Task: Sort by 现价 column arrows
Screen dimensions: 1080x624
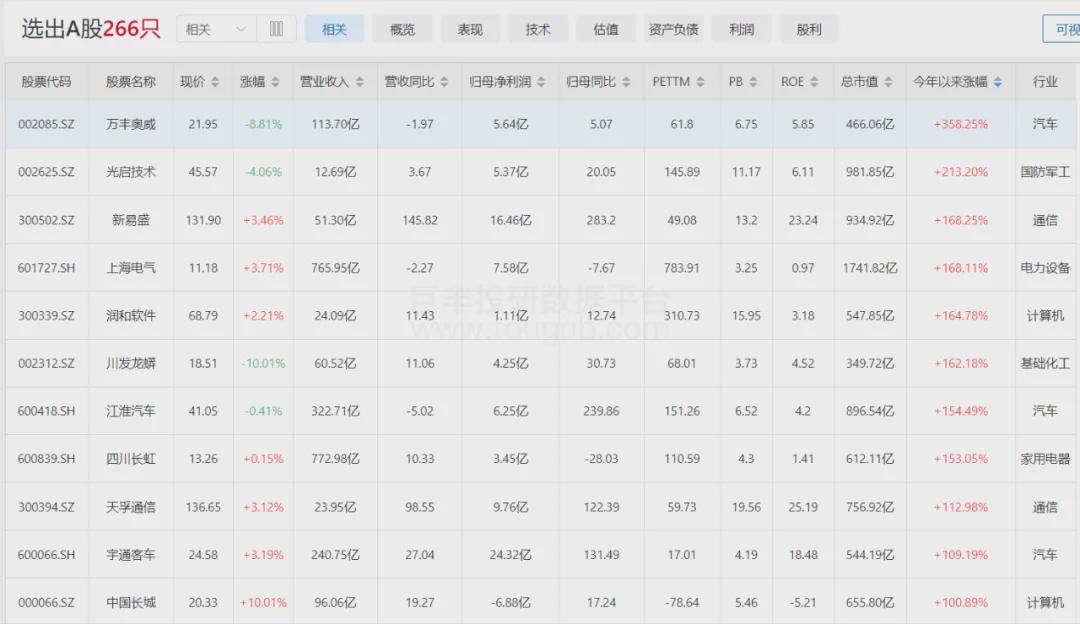Action: (x=215, y=82)
